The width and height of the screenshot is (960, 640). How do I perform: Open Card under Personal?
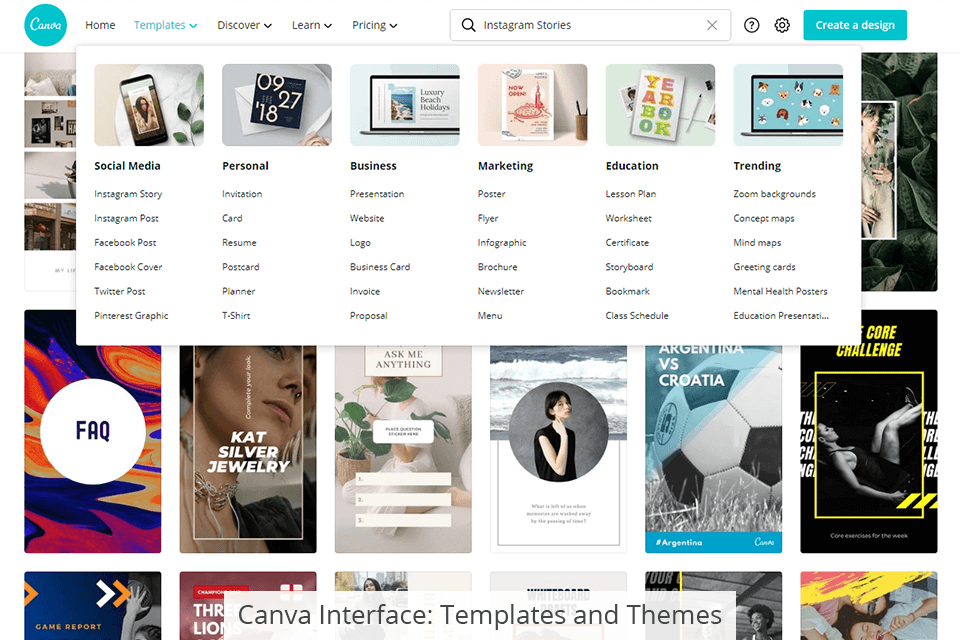(232, 219)
